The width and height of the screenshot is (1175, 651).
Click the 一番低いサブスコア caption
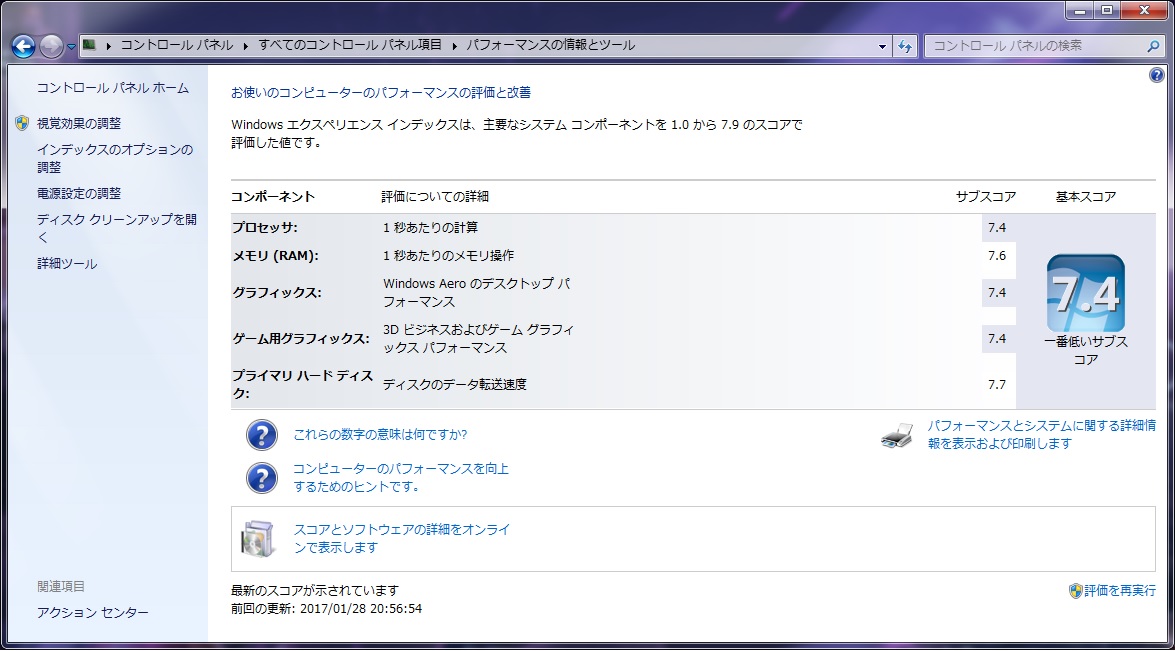(x=1086, y=351)
